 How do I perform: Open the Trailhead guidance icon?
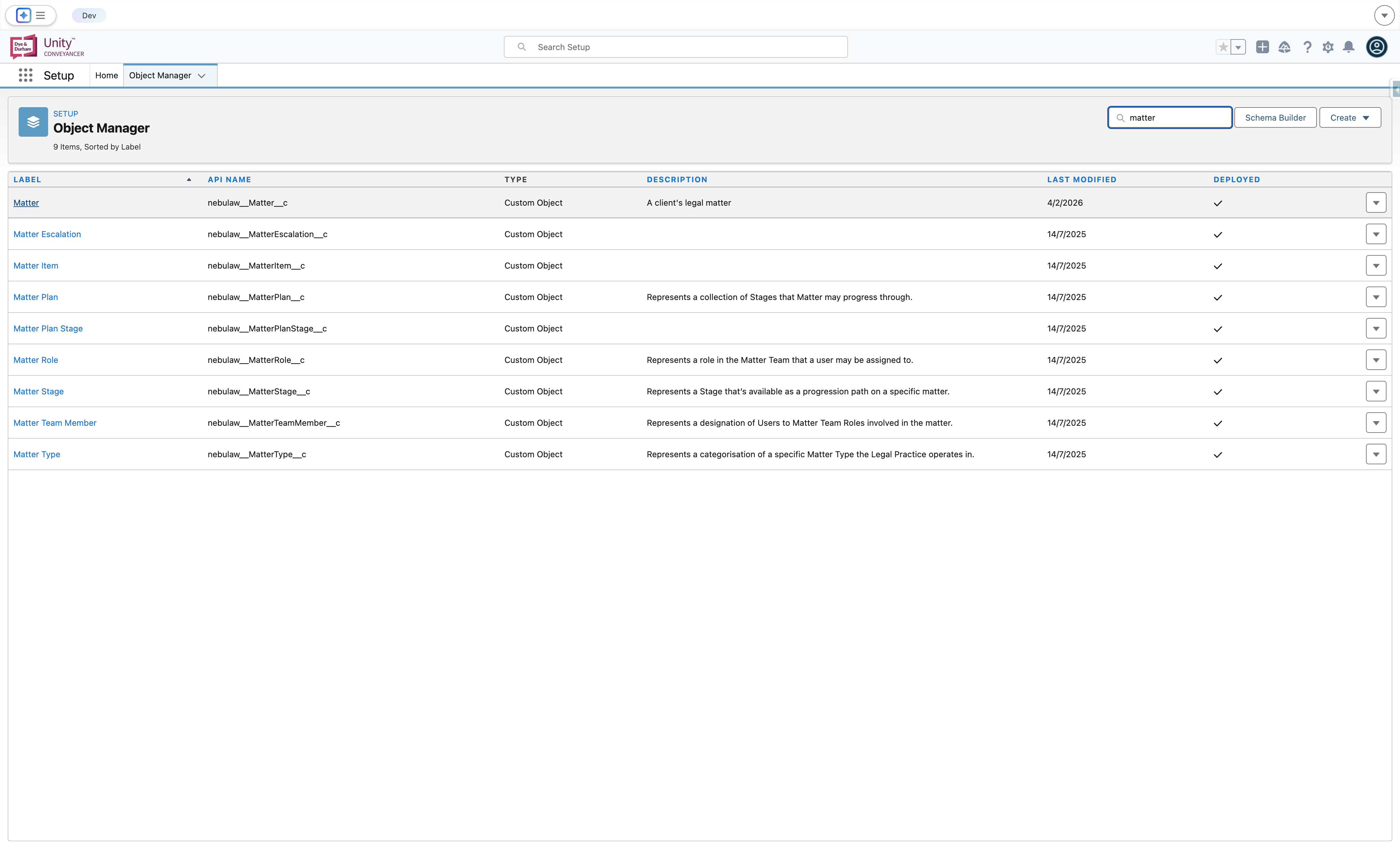coord(1284,47)
